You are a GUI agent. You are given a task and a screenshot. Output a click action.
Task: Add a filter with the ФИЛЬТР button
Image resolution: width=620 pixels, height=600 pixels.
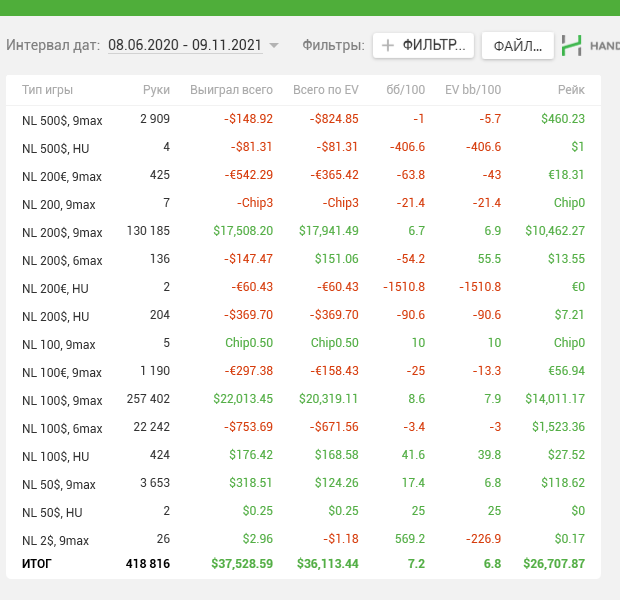pos(423,45)
